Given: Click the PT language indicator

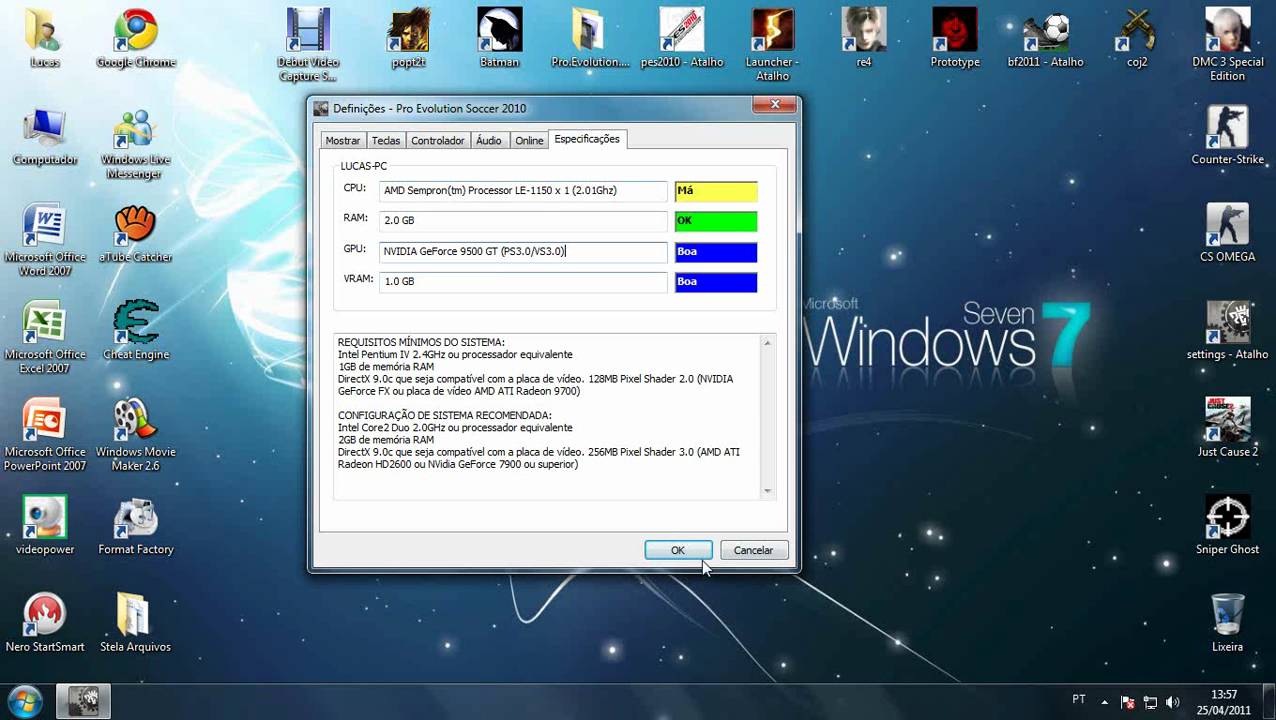Looking at the screenshot, I should 1079,700.
